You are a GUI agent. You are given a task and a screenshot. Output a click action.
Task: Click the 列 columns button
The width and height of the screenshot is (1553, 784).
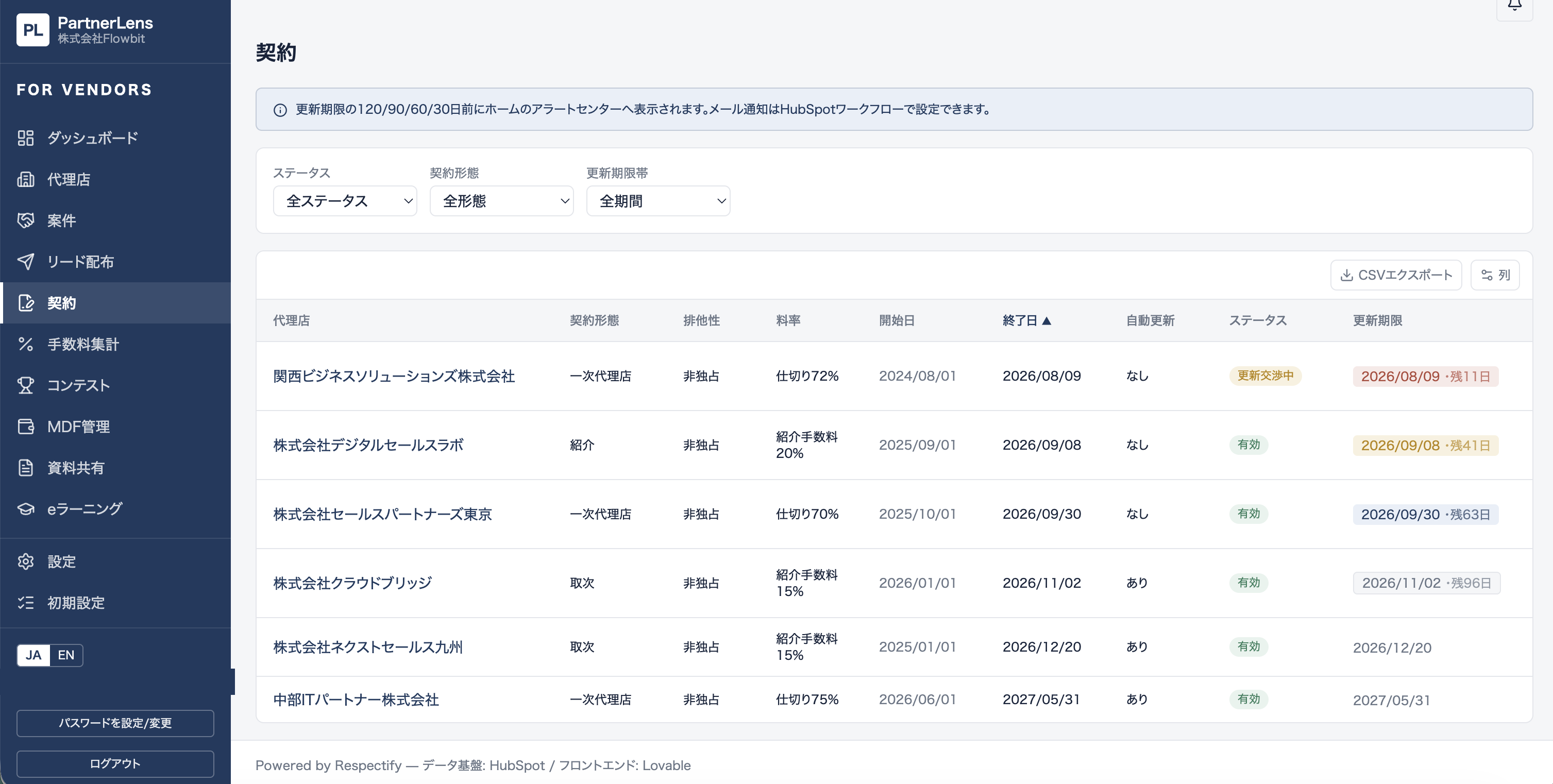pos(1495,276)
